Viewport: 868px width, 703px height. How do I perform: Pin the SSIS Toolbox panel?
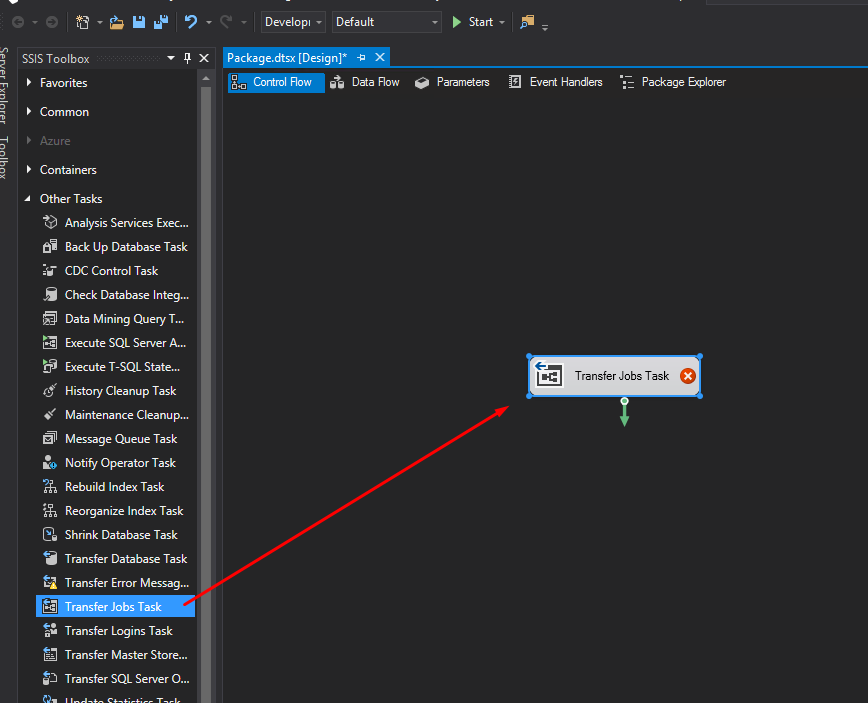tap(187, 59)
